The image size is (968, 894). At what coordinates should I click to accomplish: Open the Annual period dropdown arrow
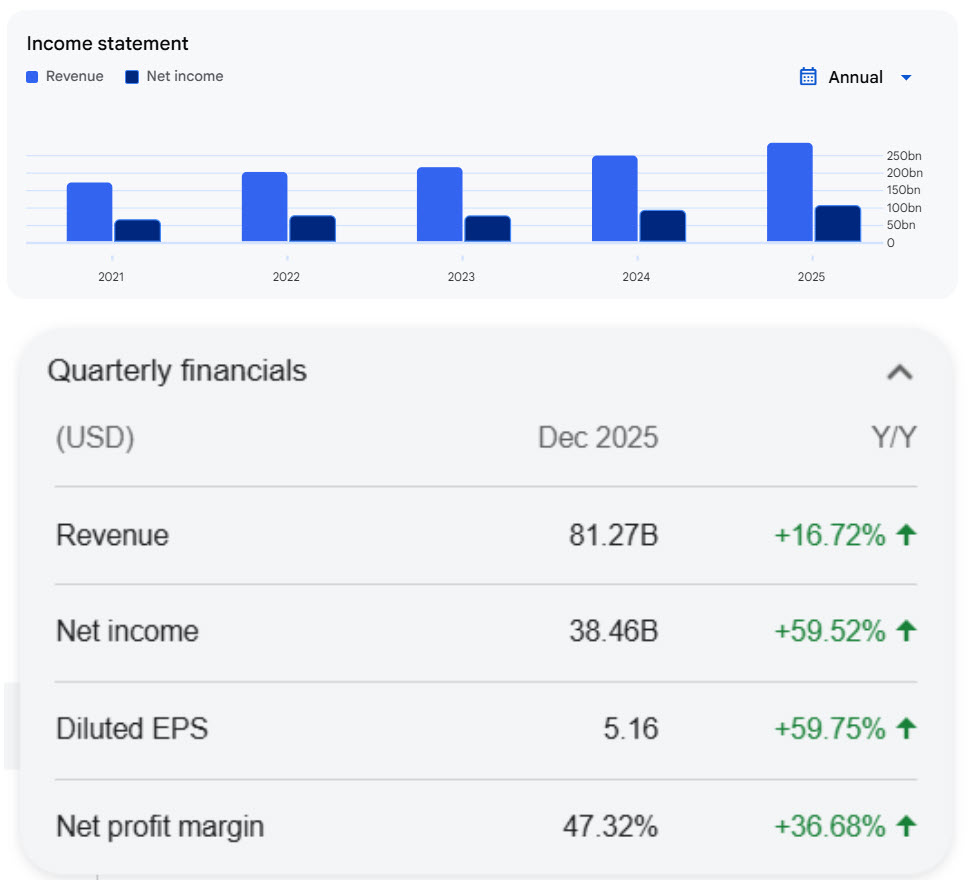click(906, 78)
